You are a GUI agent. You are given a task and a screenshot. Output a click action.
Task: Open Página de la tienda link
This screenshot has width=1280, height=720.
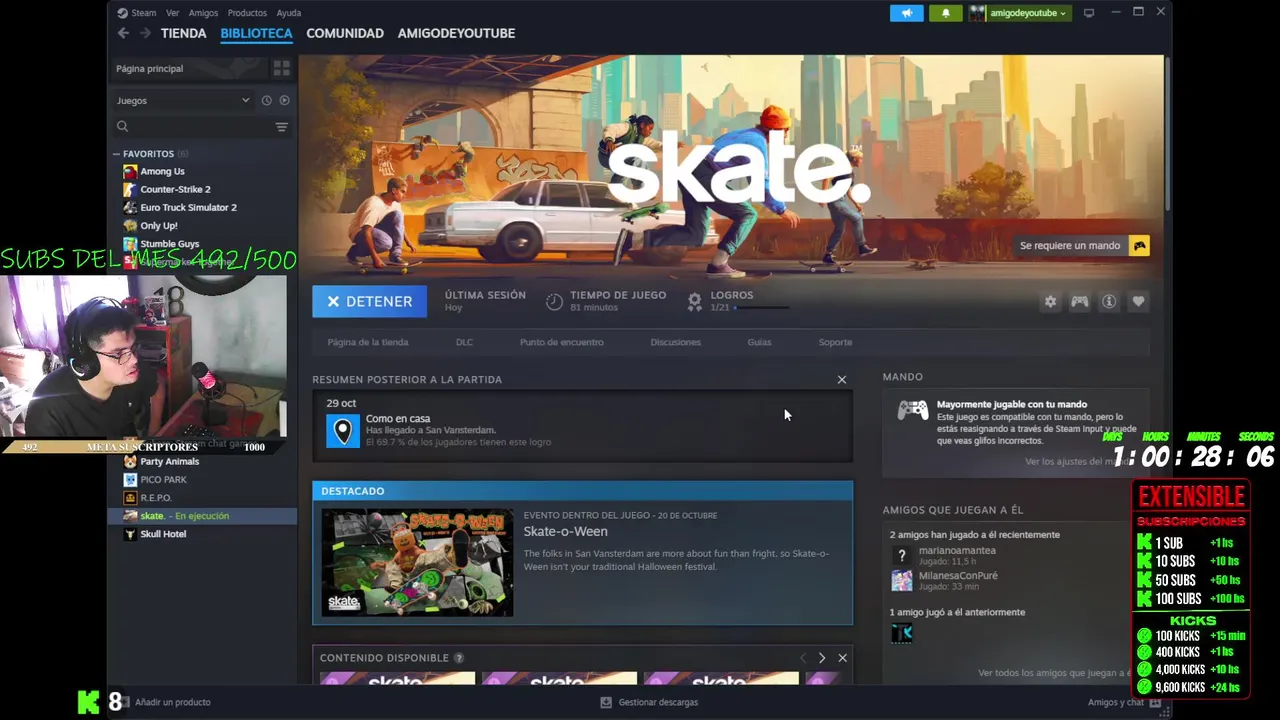367,342
